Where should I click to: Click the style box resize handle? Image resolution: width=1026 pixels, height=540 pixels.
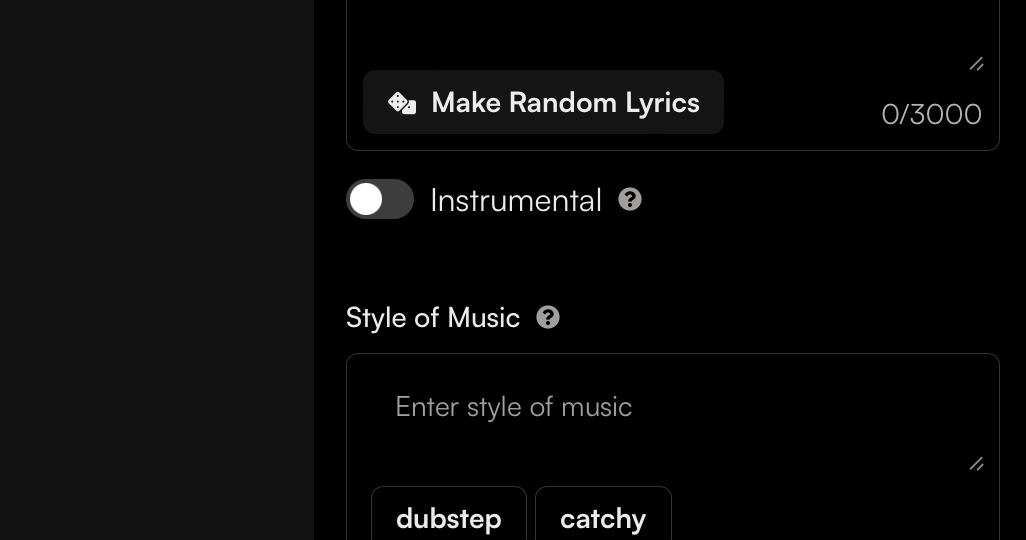tap(976, 464)
